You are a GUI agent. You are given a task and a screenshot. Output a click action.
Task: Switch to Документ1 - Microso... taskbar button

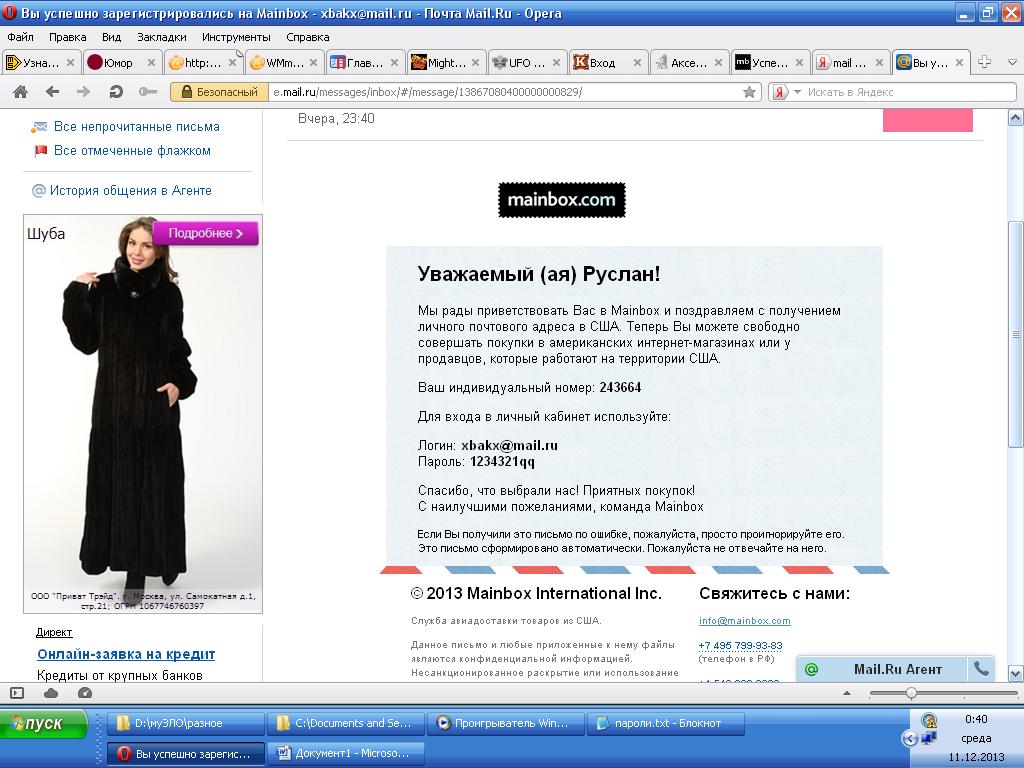point(346,754)
